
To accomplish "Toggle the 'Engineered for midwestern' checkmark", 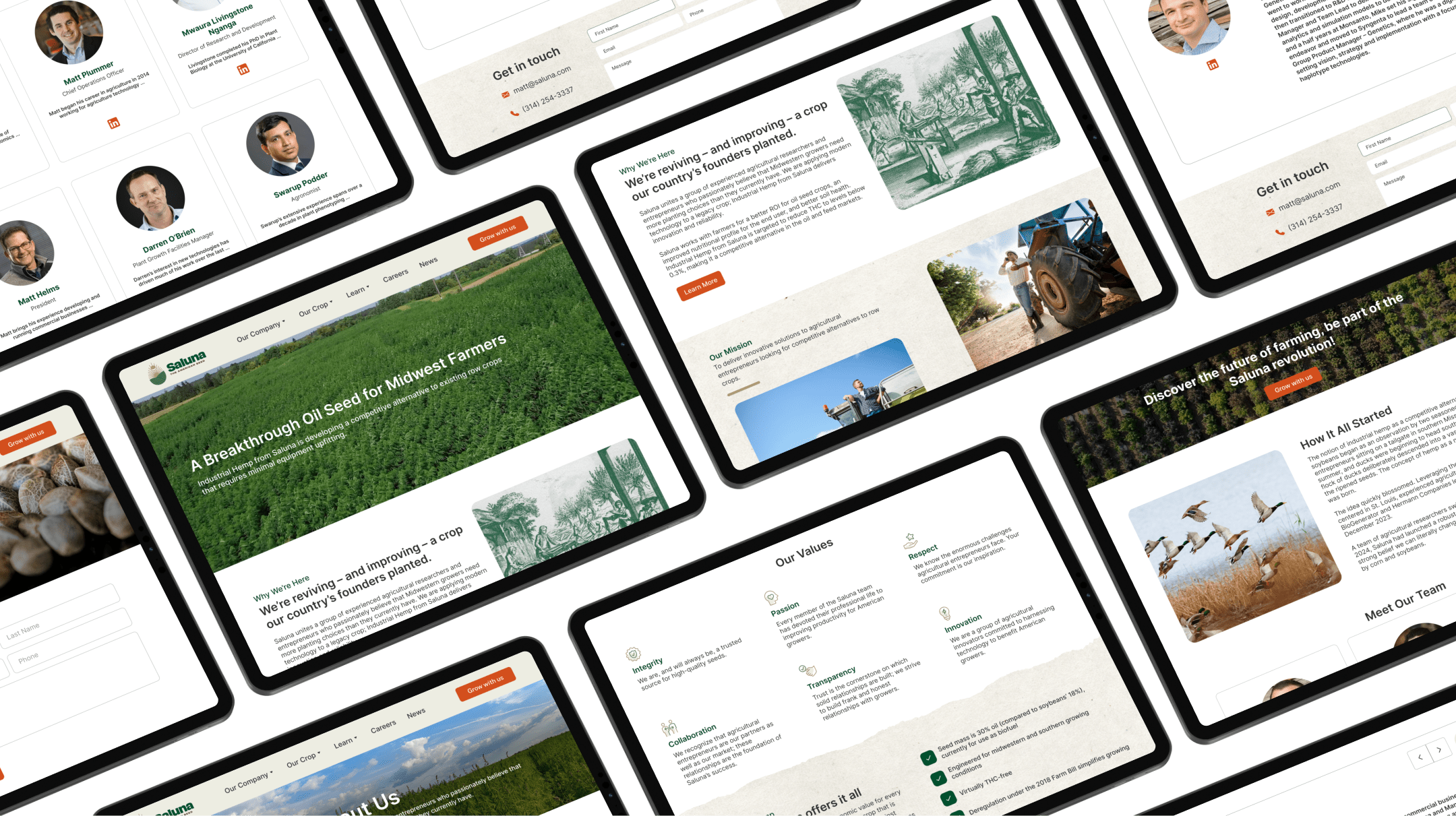I will tap(938, 778).
